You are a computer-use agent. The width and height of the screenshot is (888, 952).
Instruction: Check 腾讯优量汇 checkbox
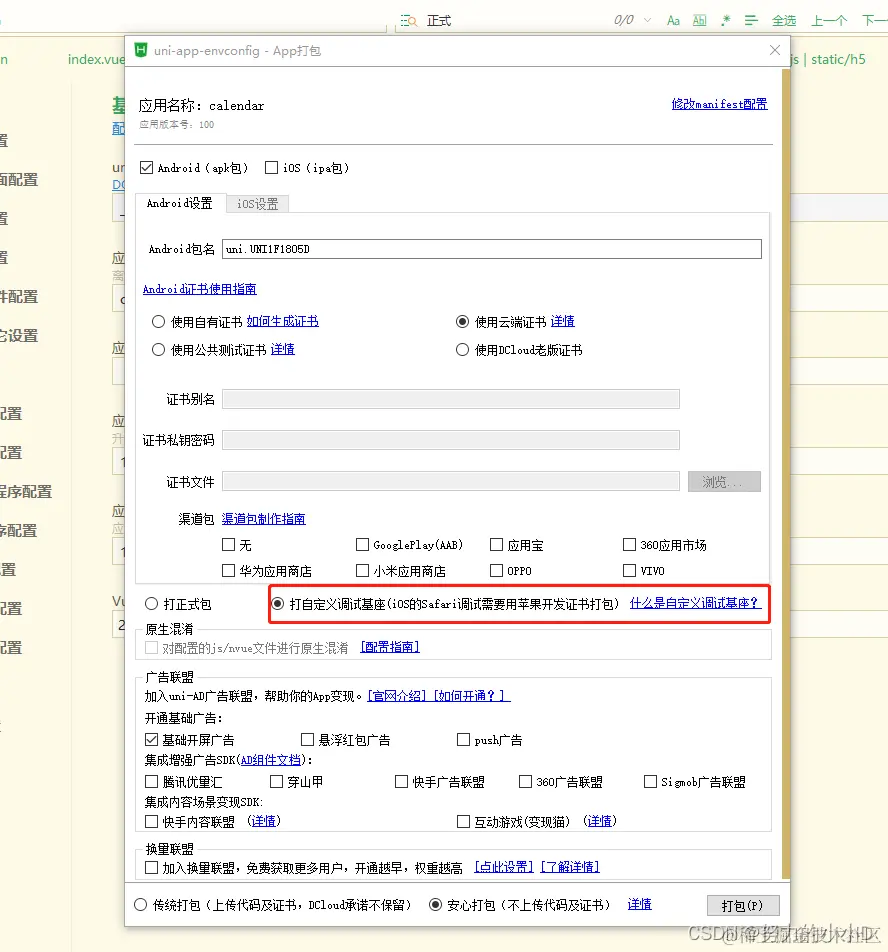click(x=152, y=781)
